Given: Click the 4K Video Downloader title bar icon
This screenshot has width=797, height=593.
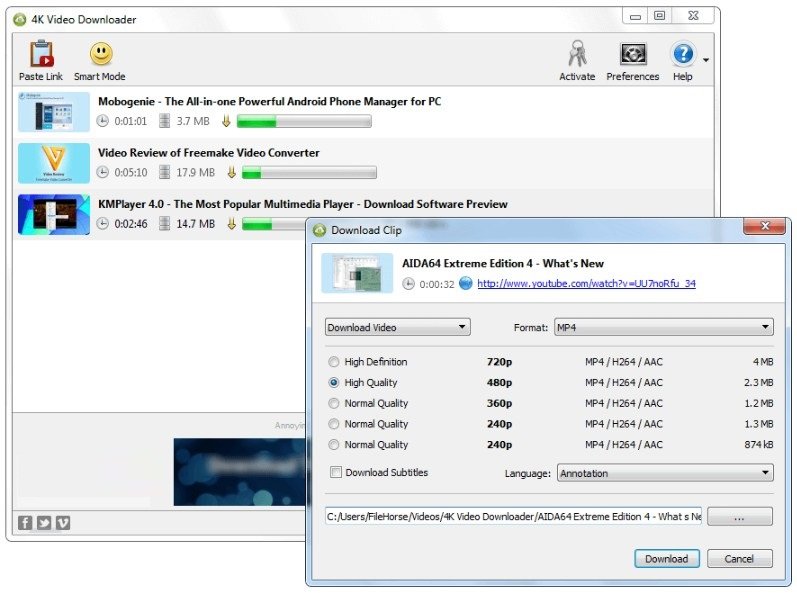Looking at the screenshot, I should point(20,19).
